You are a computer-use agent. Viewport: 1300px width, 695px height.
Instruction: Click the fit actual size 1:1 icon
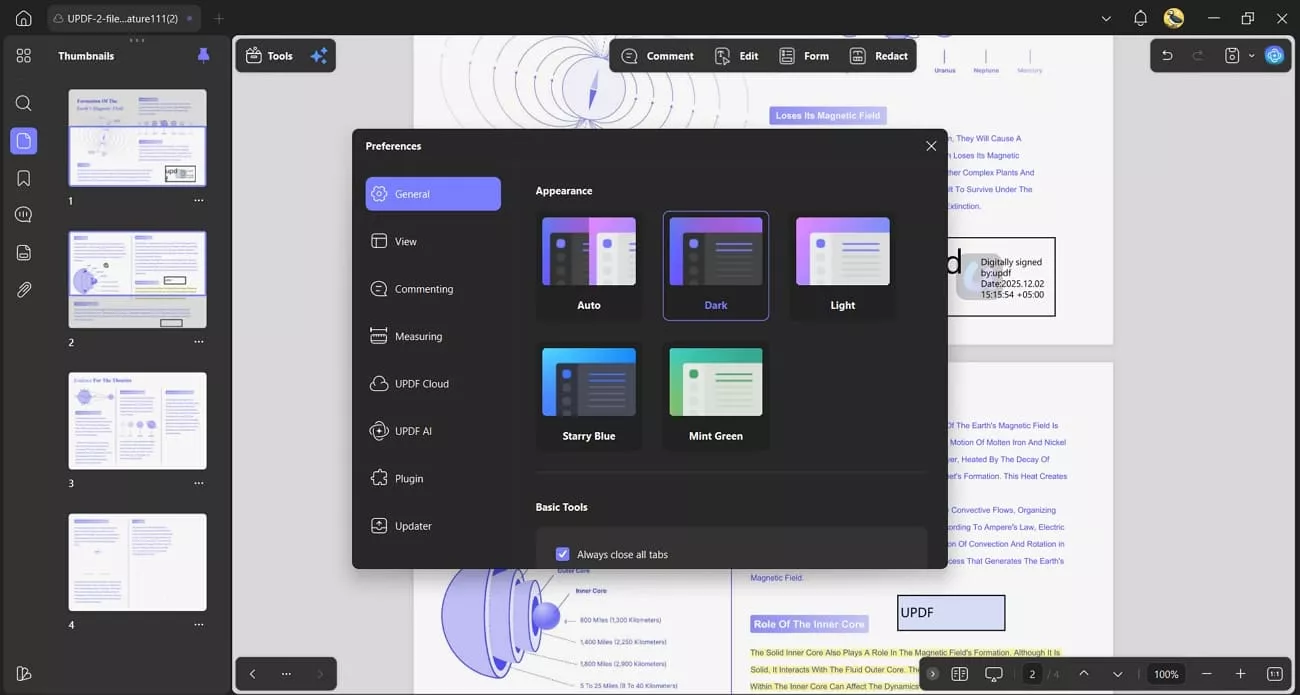tap(1275, 674)
